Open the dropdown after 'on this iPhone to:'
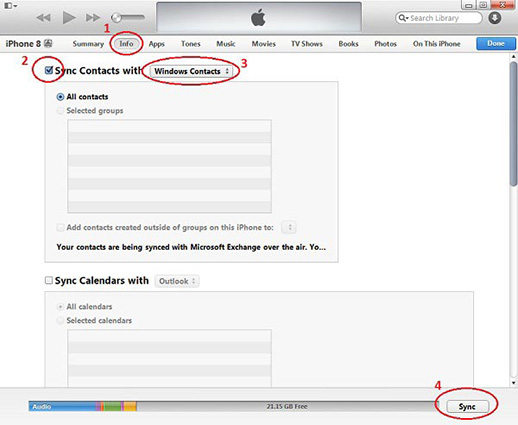The height and width of the screenshot is (425, 518). [x=289, y=227]
